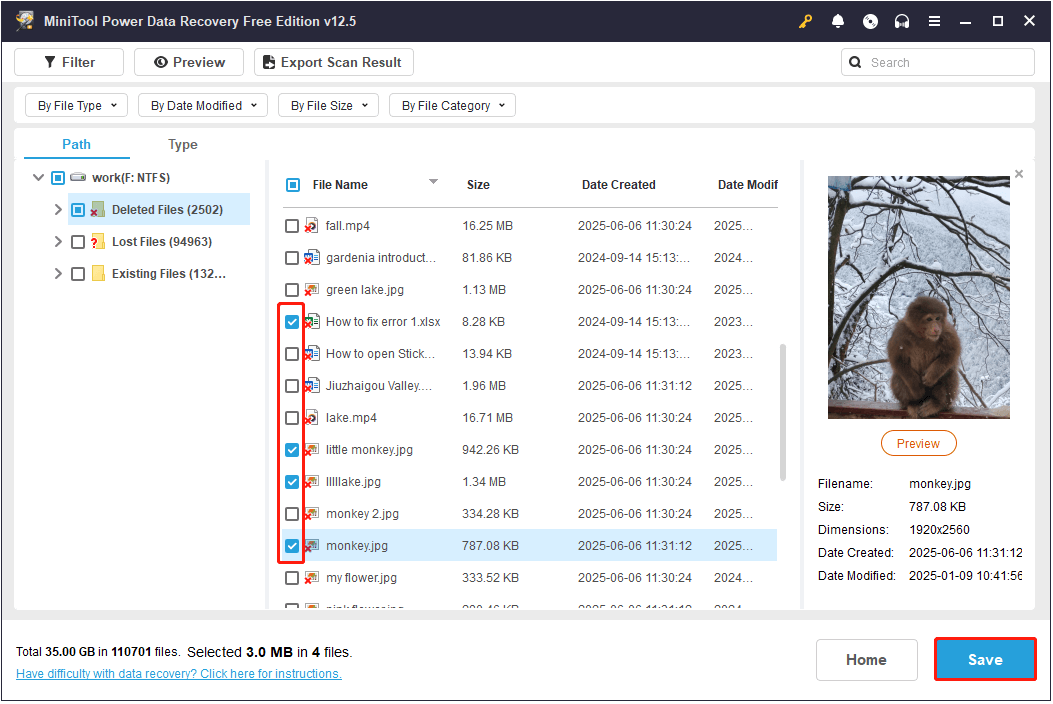The width and height of the screenshot is (1053, 704).
Task: Open the hamburger menu in title bar
Action: (x=934, y=20)
